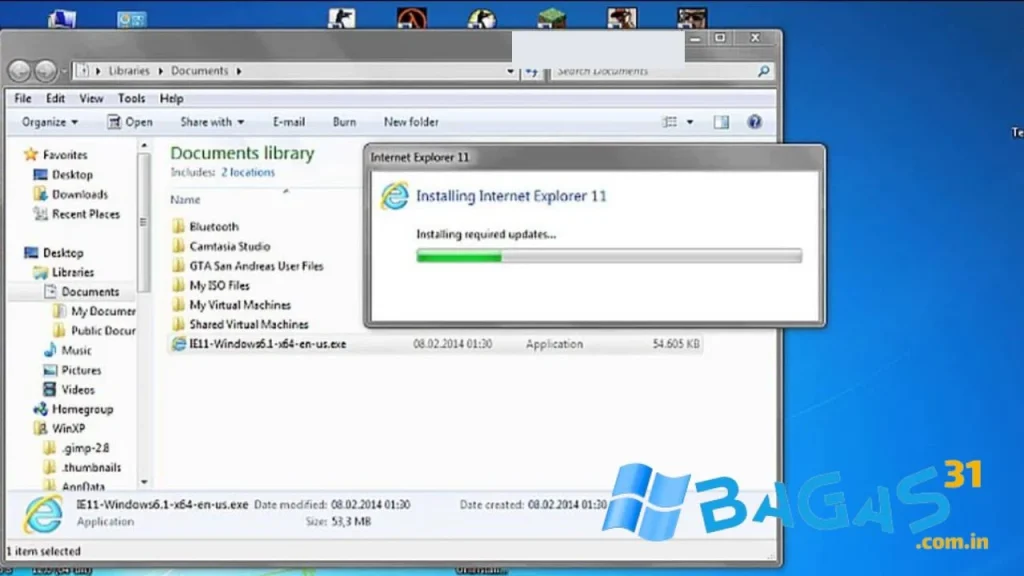Click the Recent Places icon

(x=40, y=214)
